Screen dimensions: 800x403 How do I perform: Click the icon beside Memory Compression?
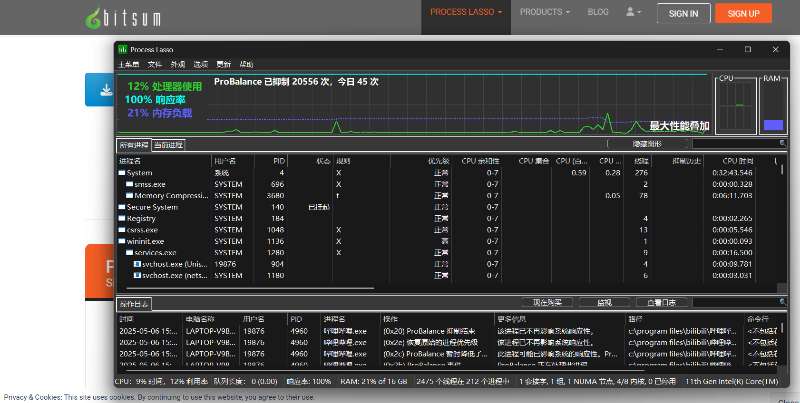pos(130,195)
